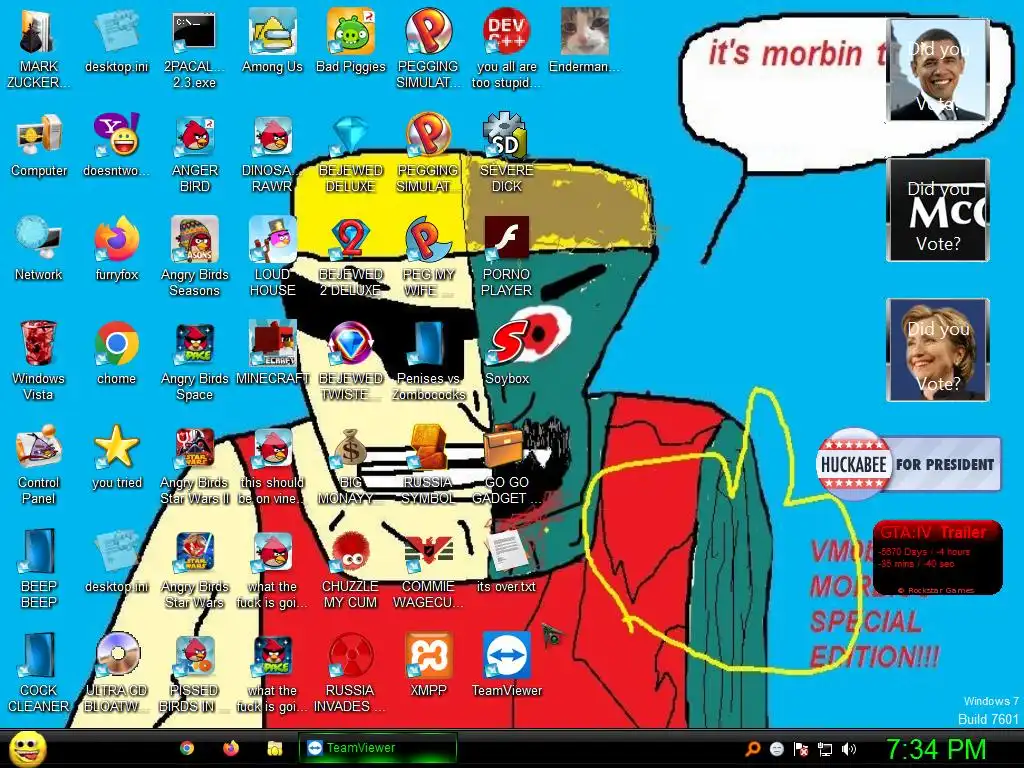This screenshot has width=1024, height=768.
Task: Open File Explorer folder from taskbar
Action: (275, 748)
